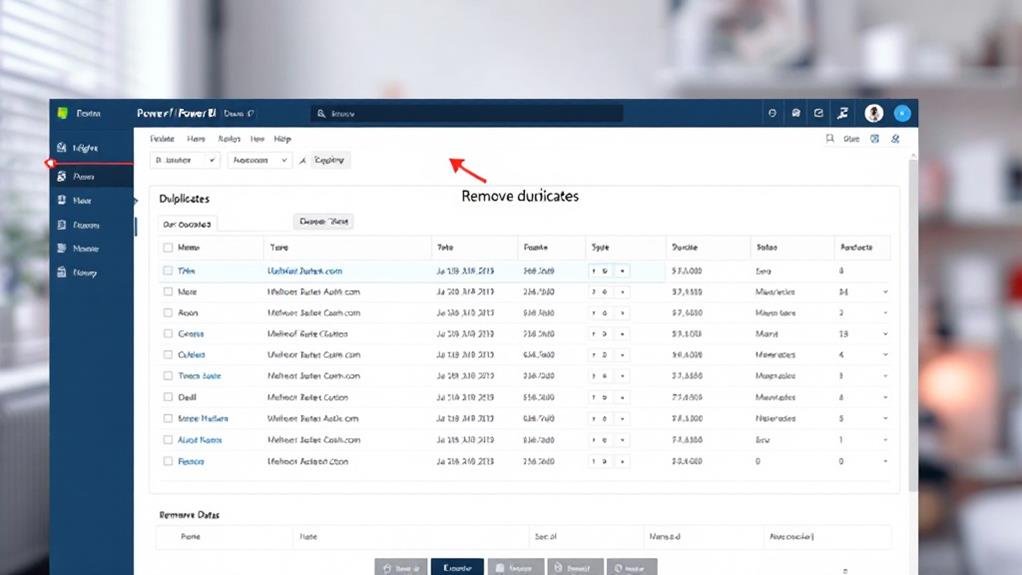
Task: Click the first gray button in bottom row
Action: coord(401,567)
